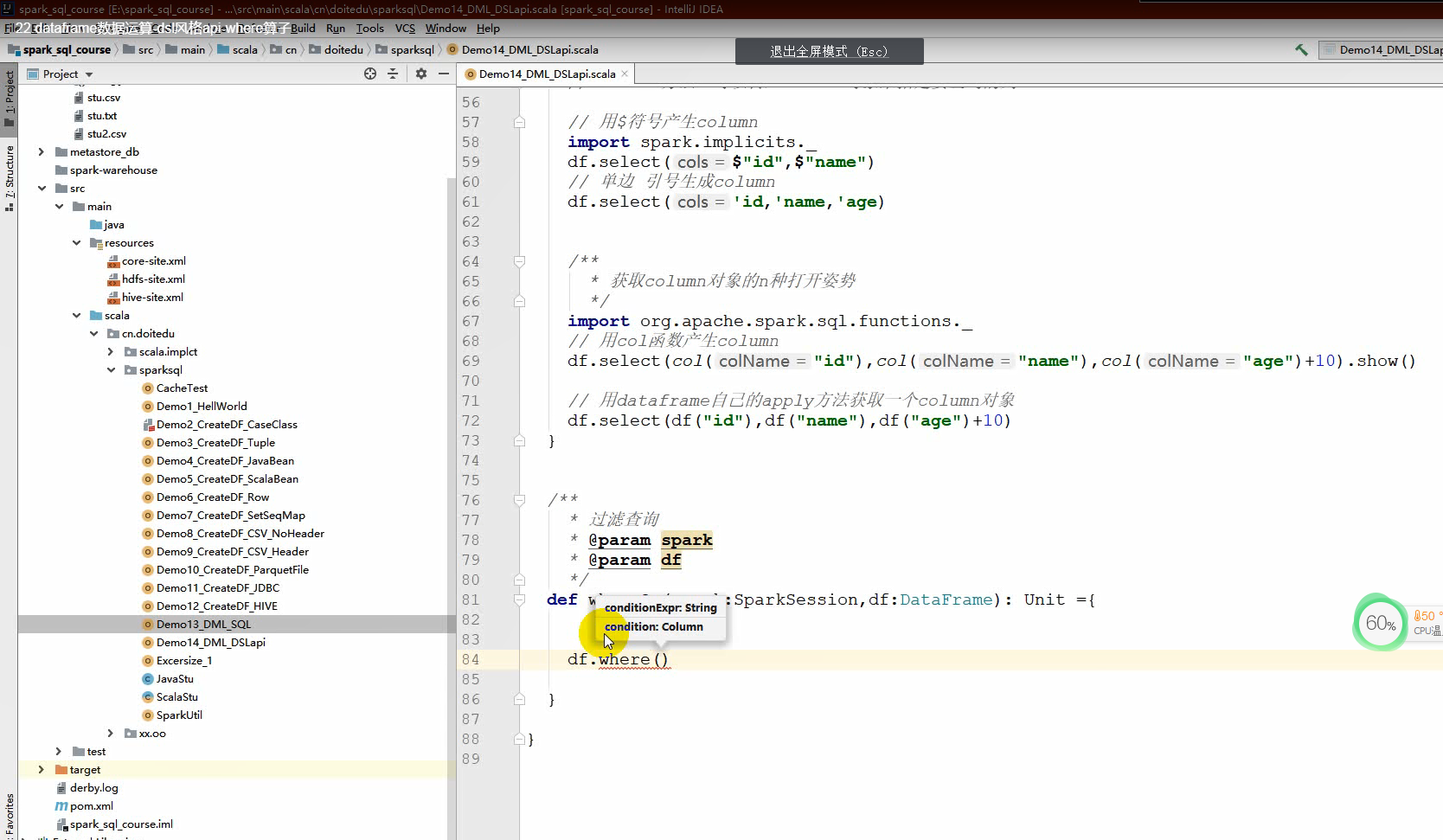This screenshot has width=1443, height=840.
Task: Collapse the sparksql package node
Action: (x=111, y=369)
